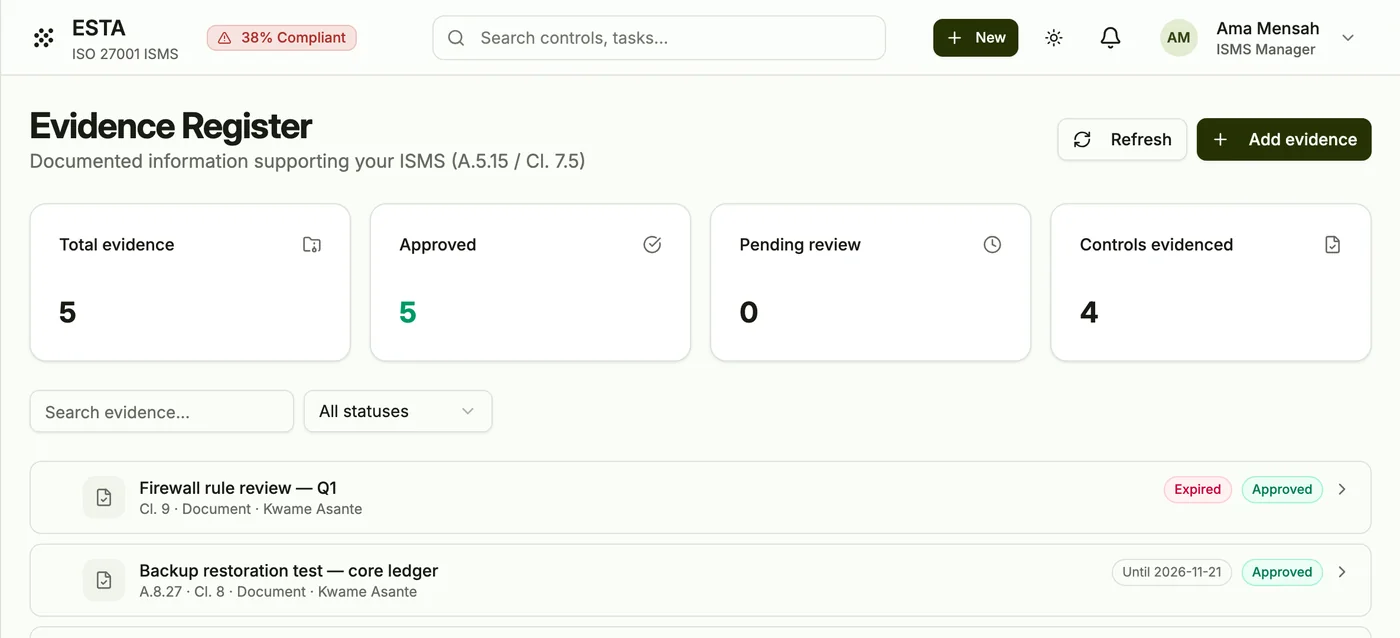
Task: Select the Total evidence card
Action: pyautogui.click(x=190, y=282)
